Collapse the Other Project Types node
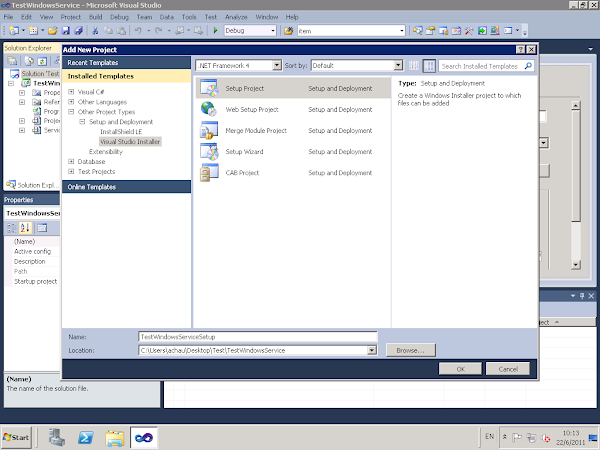Image resolution: width=600 pixels, height=450 pixels. tap(71, 112)
